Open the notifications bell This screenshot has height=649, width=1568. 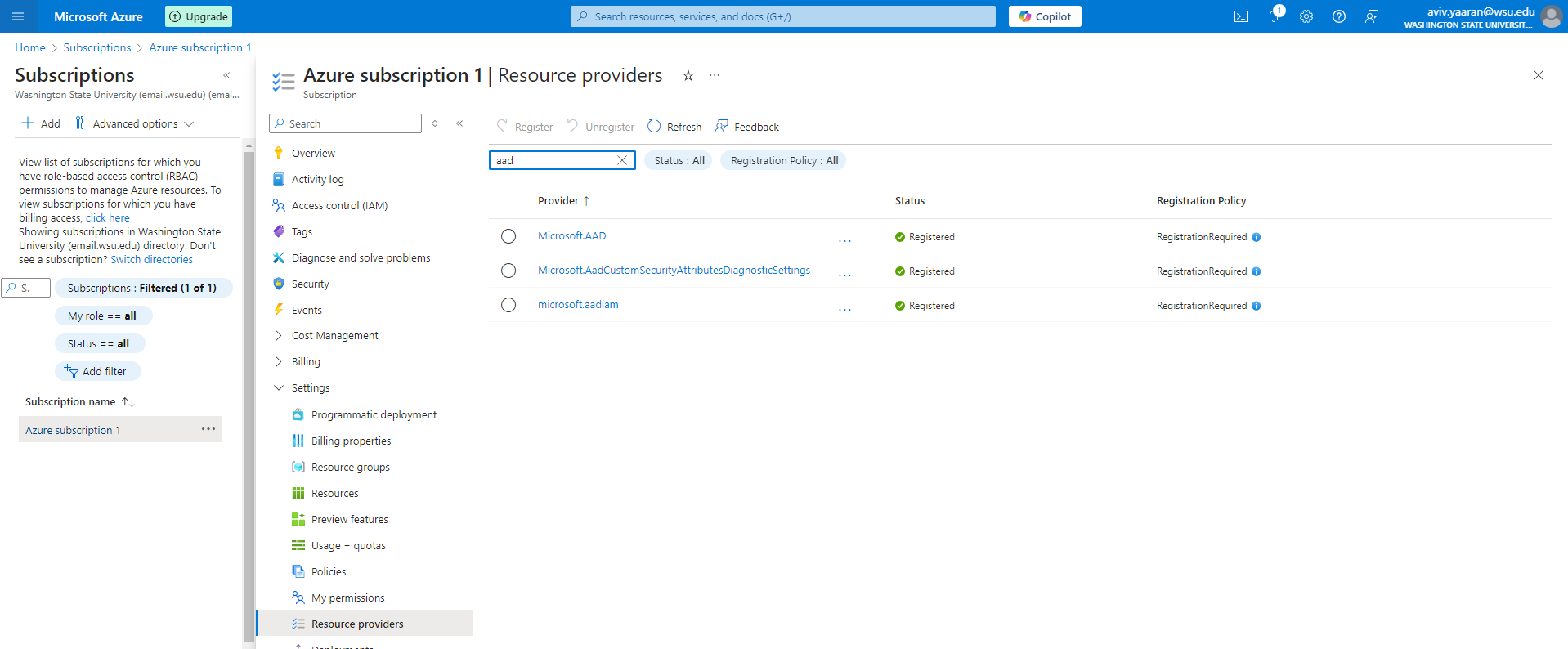click(1274, 16)
